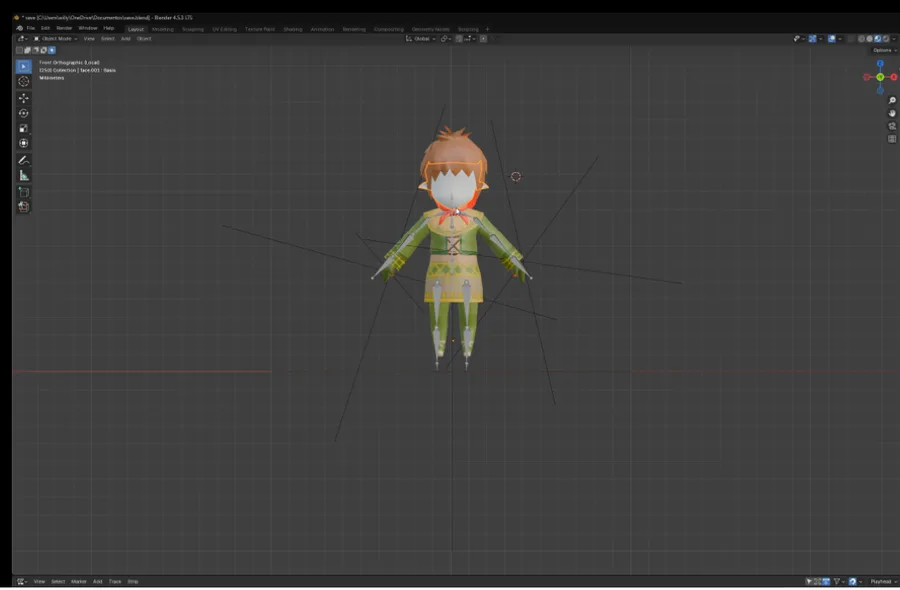The image size is (900, 590).
Task: Click the blue Z axis on gizmo
Action: pyautogui.click(x=880, y=64)
